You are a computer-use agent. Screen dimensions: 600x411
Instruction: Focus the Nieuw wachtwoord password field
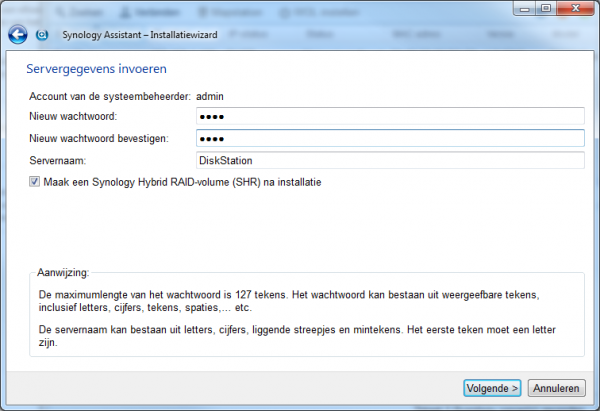tap(389, 117)
